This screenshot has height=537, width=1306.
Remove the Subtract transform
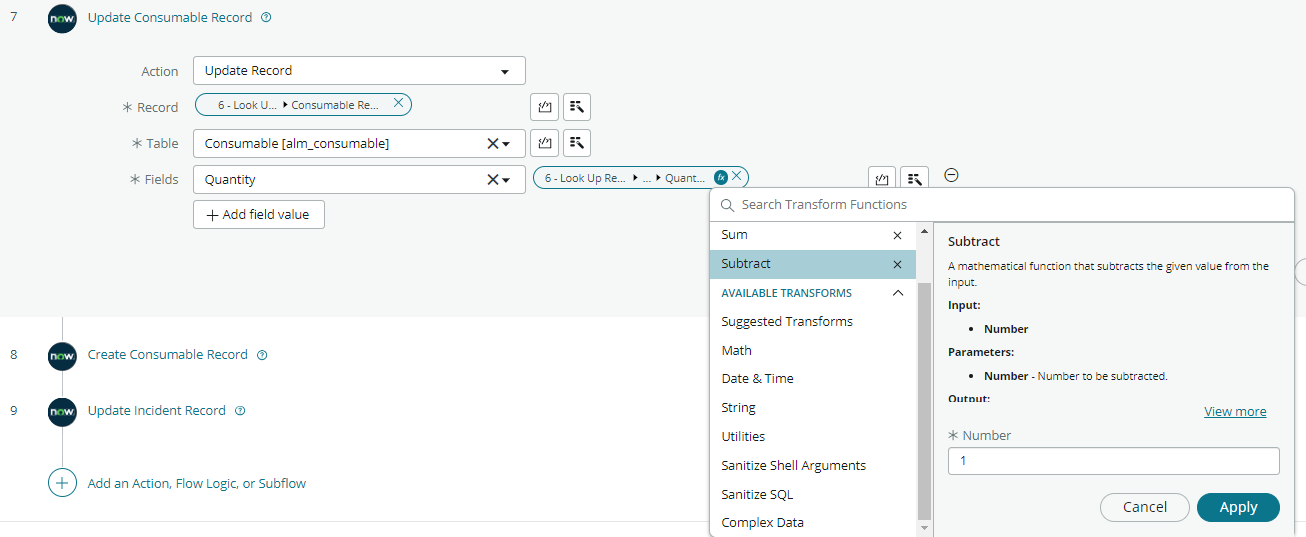897,264
